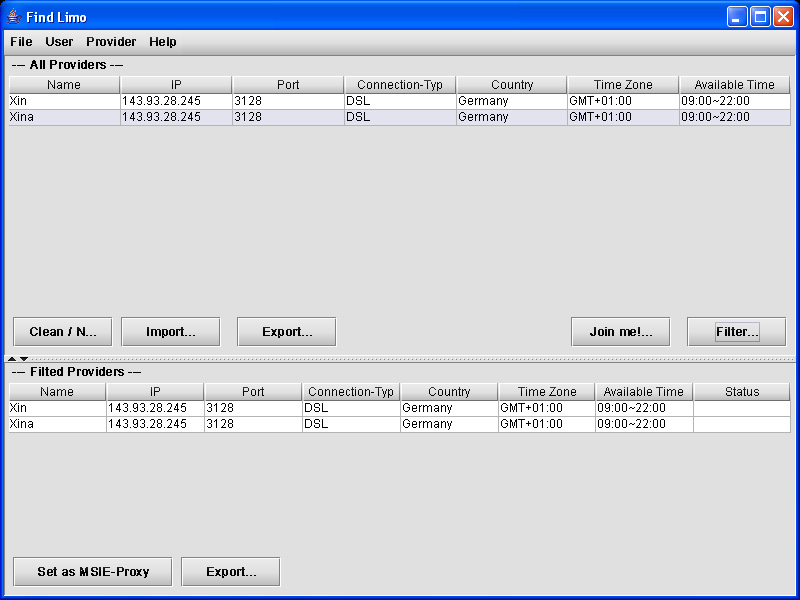Open the File menu
Viewport: 800px width, 600px height.
21,42
